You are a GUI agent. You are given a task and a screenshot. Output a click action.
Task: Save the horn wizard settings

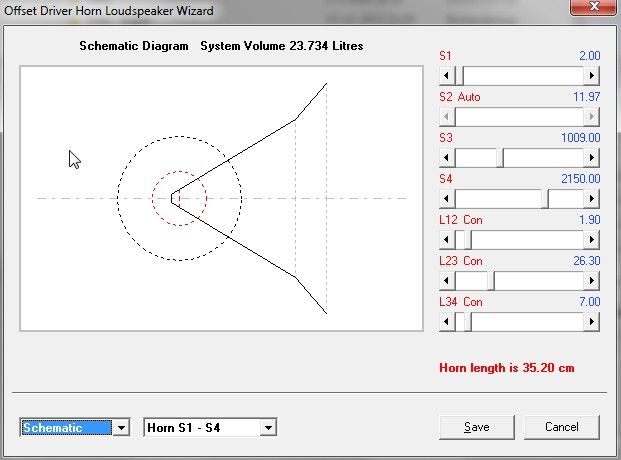[477, 427]
